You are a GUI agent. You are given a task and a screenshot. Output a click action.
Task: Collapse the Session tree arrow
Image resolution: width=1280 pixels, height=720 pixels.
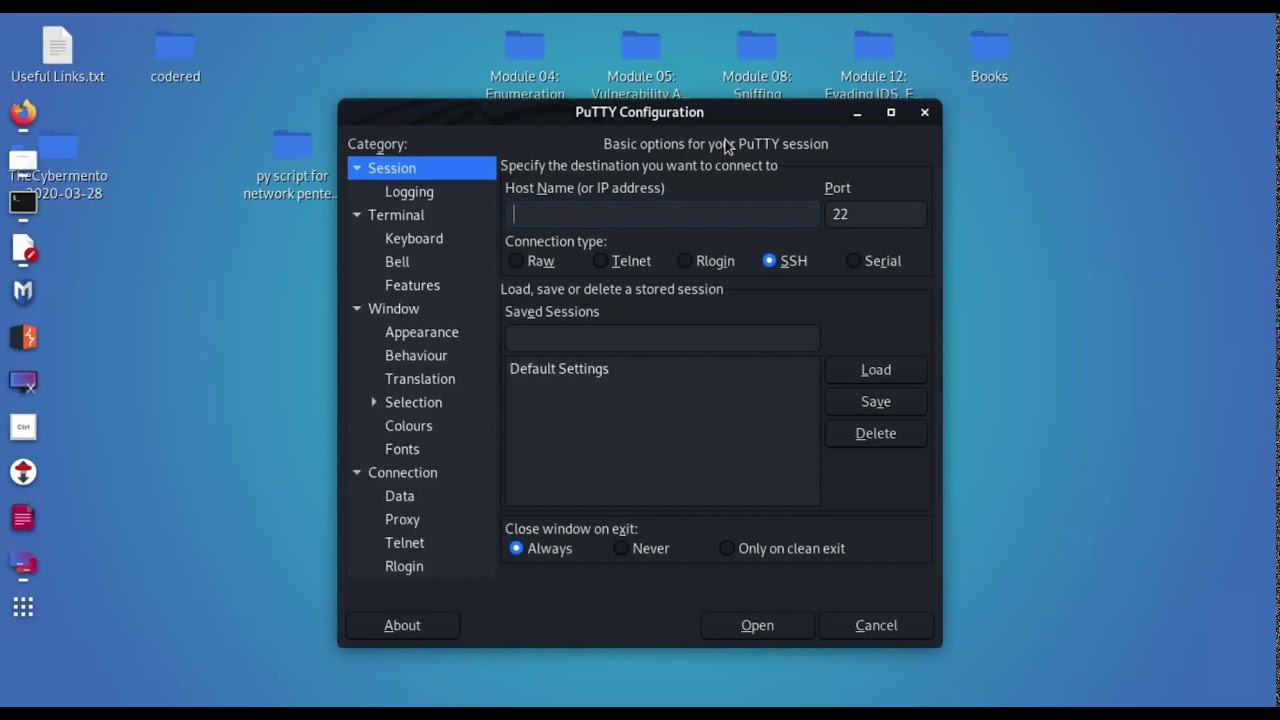tap(357, 168)
